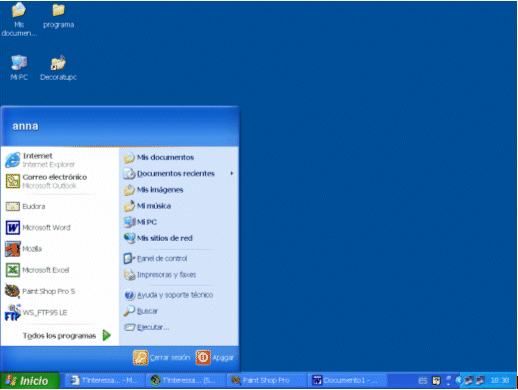The height and width of the screenshot is (390, 518).
Task: Open Mi PC from the Start menu
Action: [x=140, y=222]
